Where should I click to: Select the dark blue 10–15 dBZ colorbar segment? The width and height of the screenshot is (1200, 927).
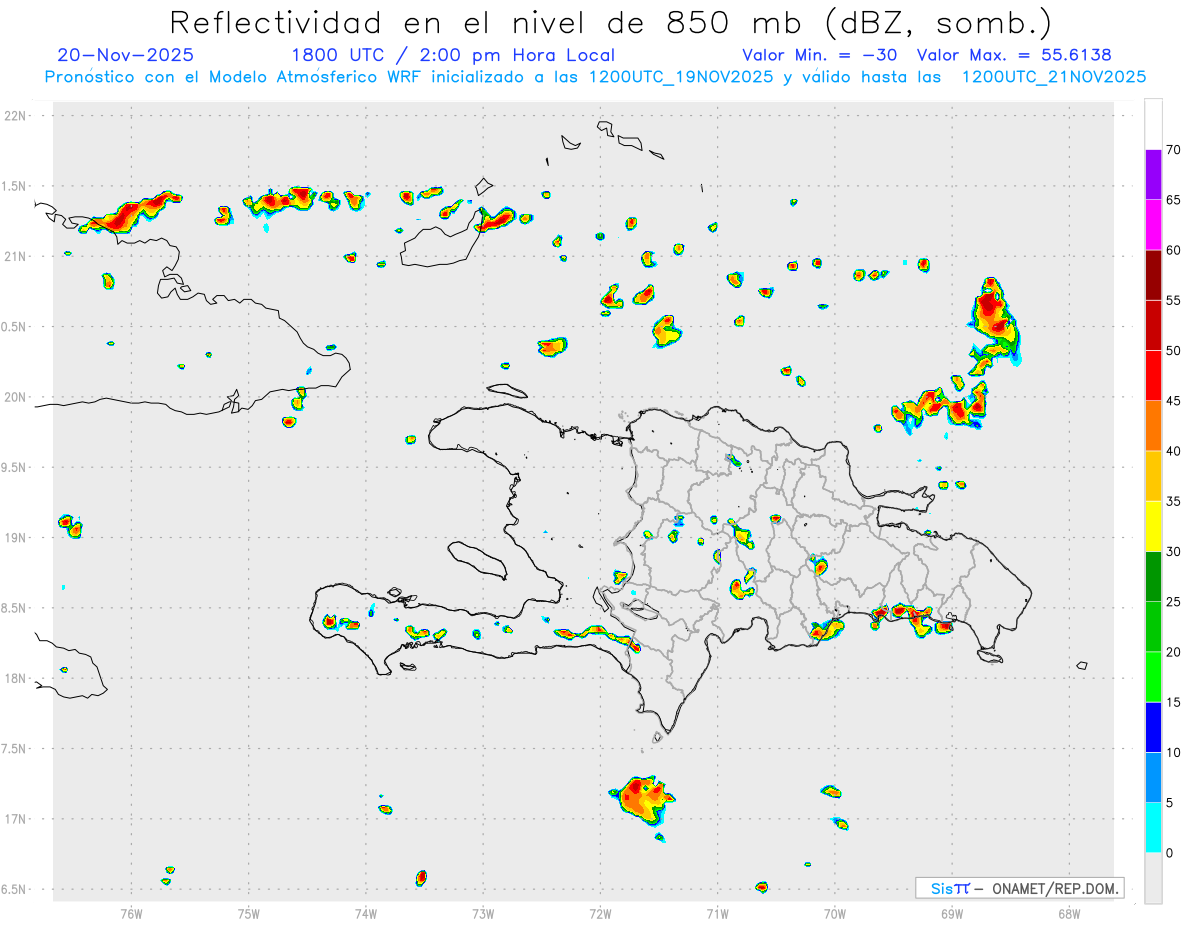[x=1154, y=727]
